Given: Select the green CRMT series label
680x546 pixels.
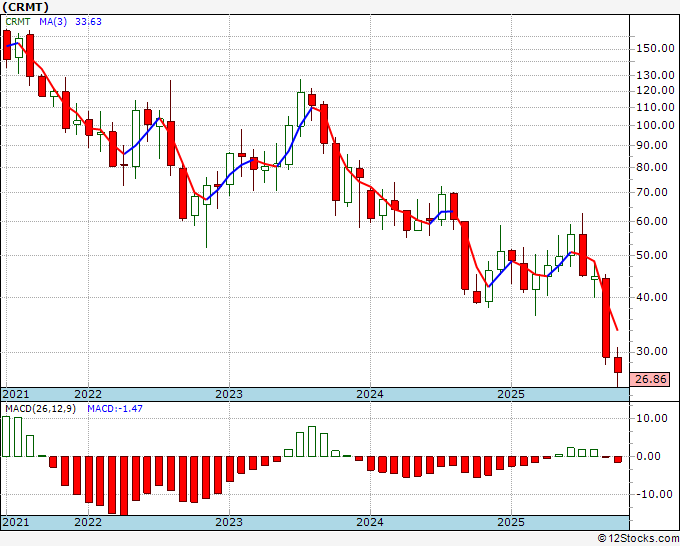Looking at the screenshot, I should click(x=18, y=22).
